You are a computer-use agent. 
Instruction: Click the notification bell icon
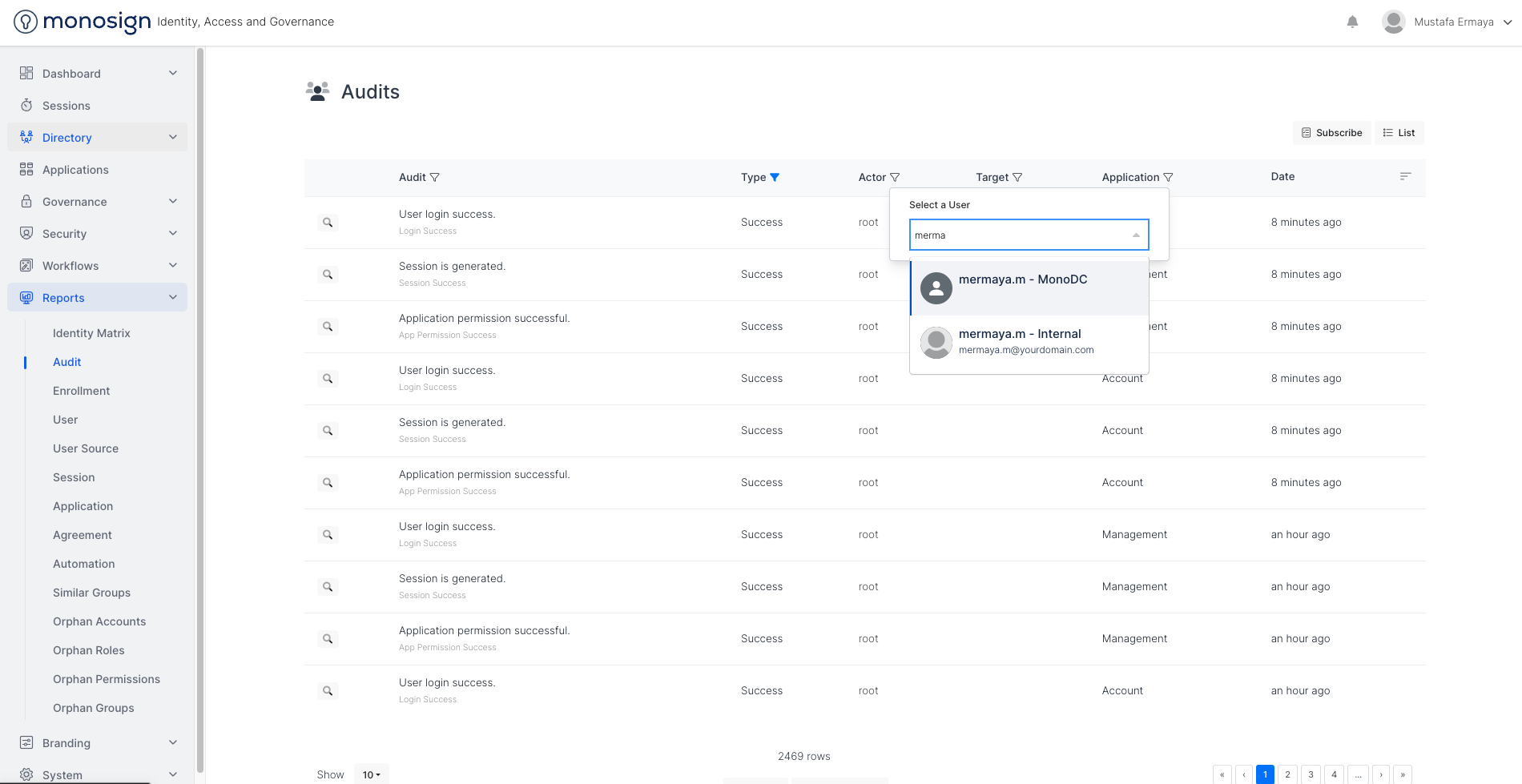(x=1352, y=22)
